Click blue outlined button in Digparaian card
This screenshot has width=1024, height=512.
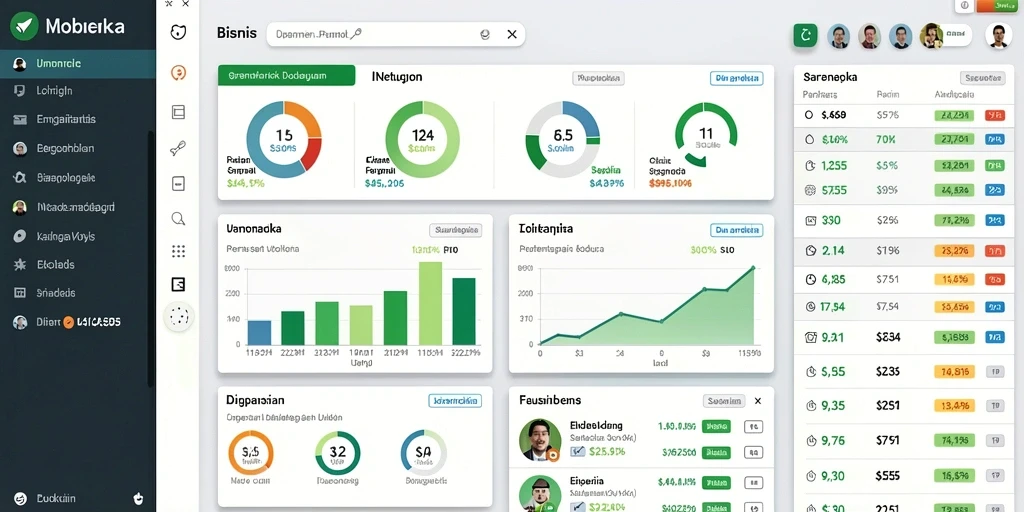[455, 400]
